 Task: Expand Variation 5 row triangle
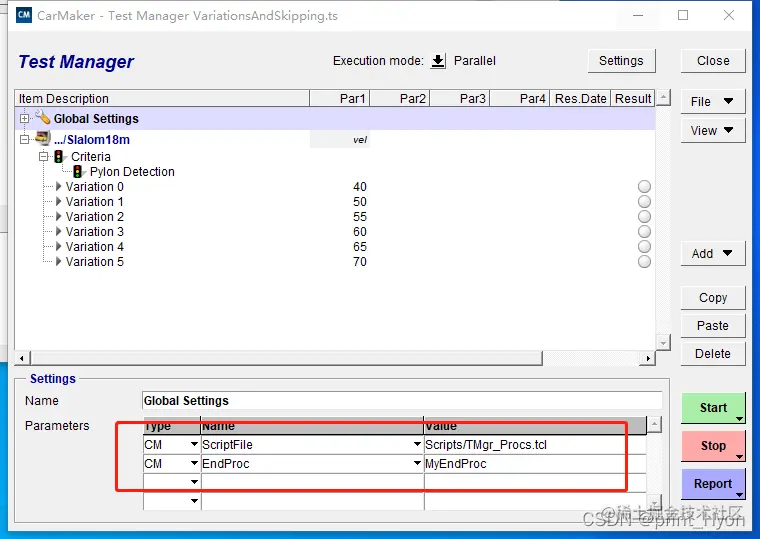(x=59, y=261)
